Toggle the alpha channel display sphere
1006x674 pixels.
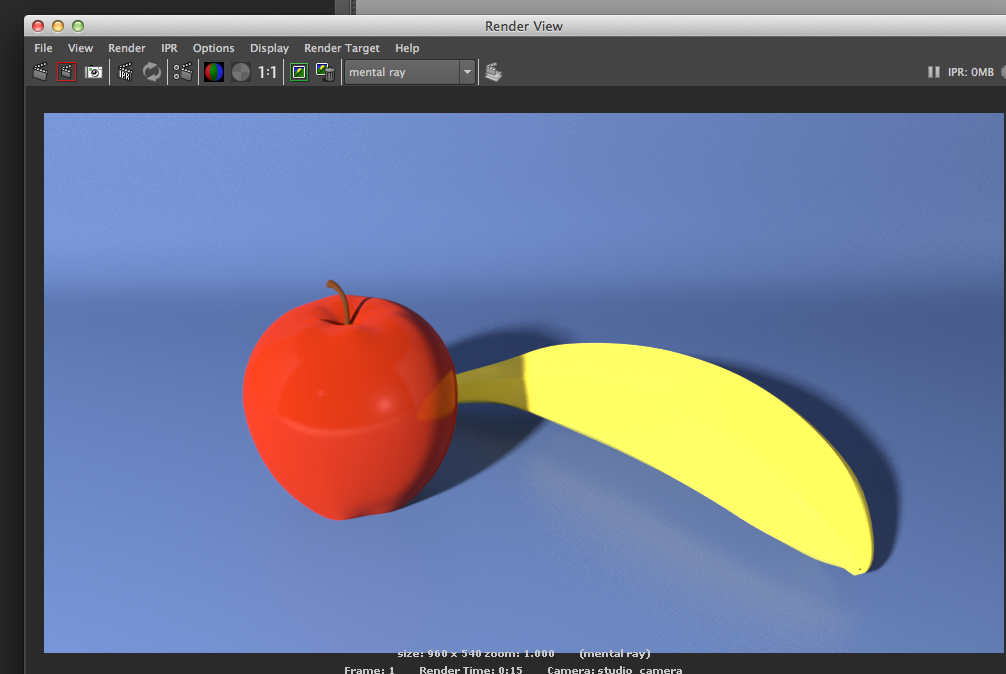[x=241, y=72]
